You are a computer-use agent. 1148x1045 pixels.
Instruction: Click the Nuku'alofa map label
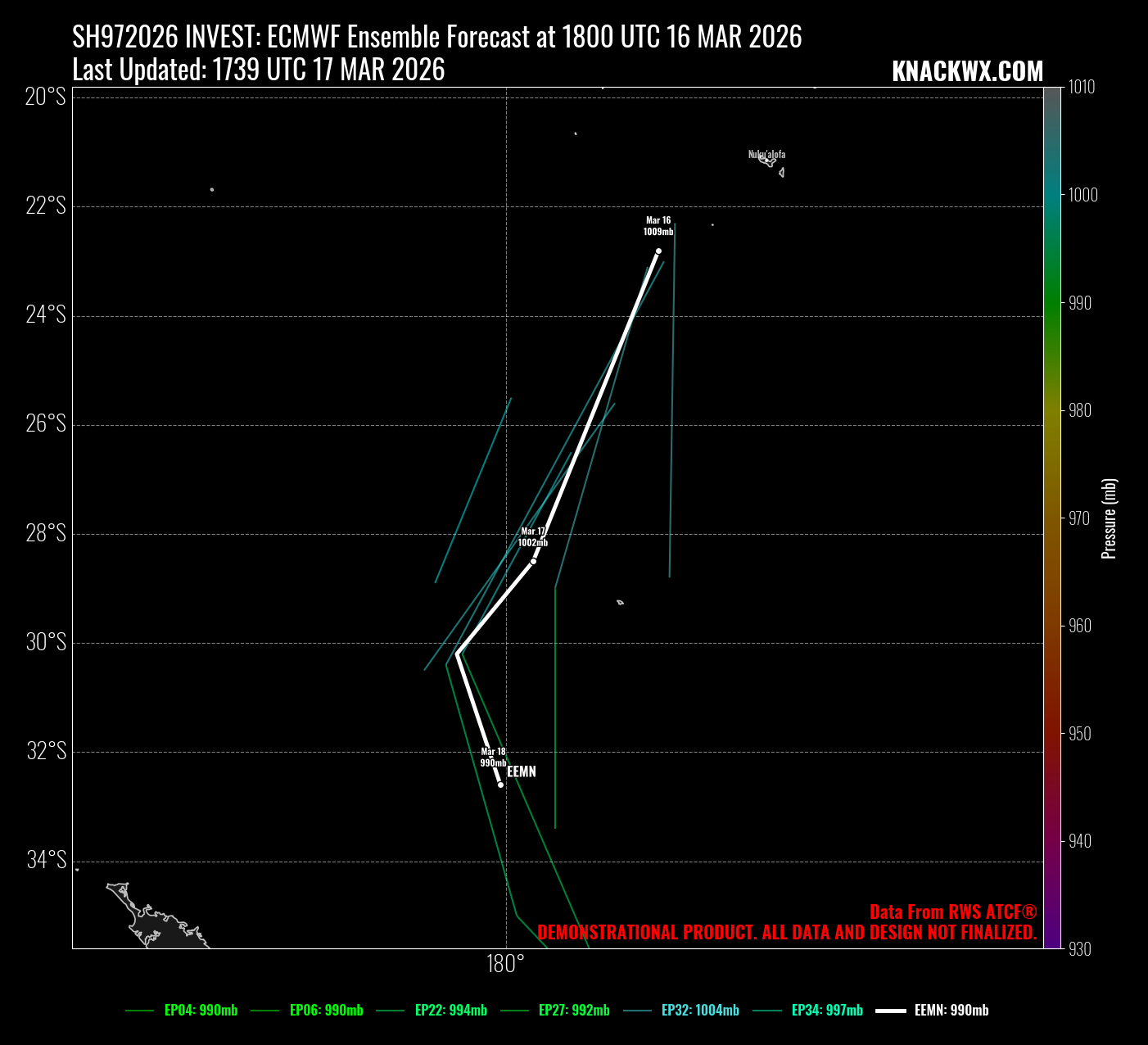click(766, 154)
